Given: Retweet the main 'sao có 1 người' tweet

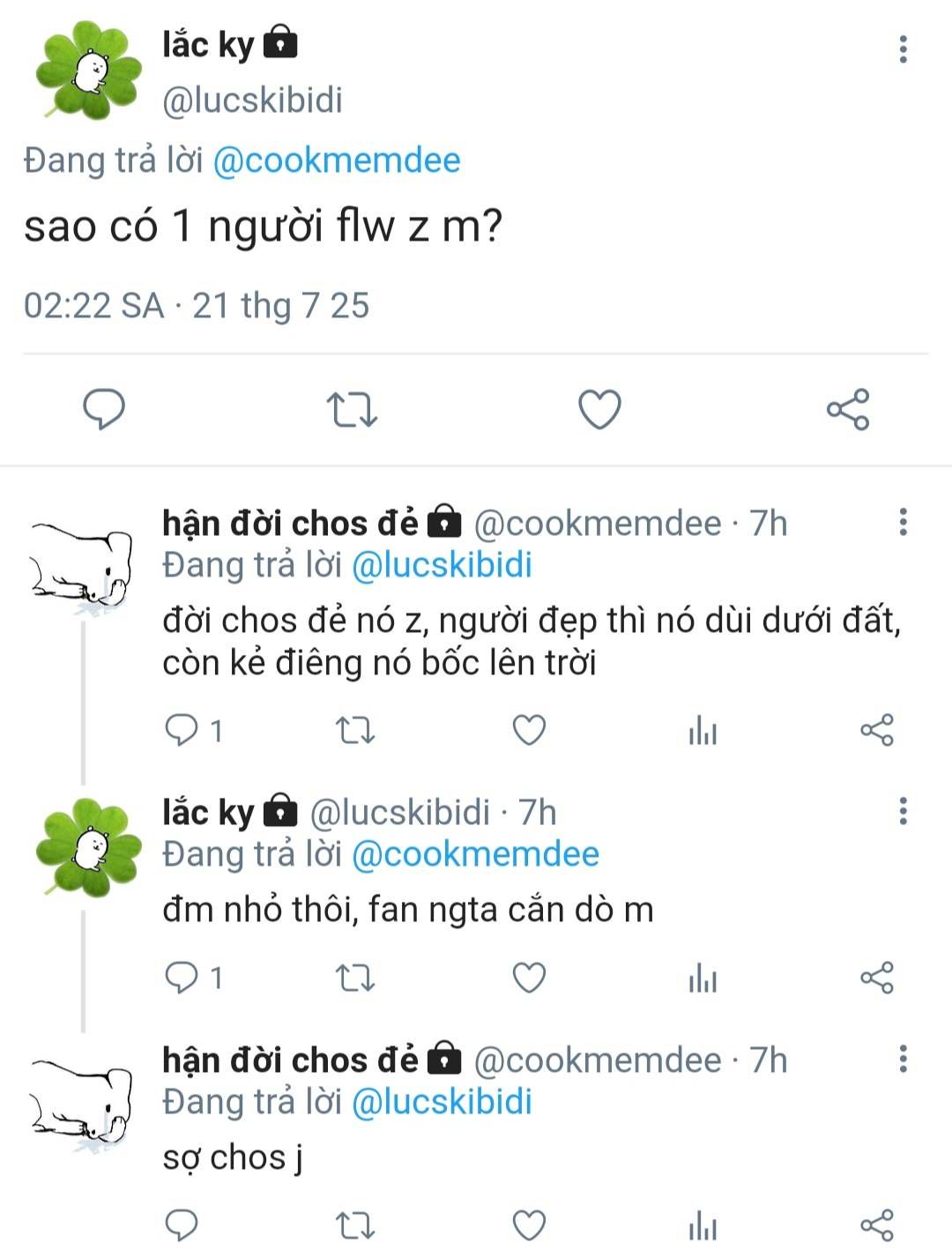Looking at the screenshot, I should [352, 410].
